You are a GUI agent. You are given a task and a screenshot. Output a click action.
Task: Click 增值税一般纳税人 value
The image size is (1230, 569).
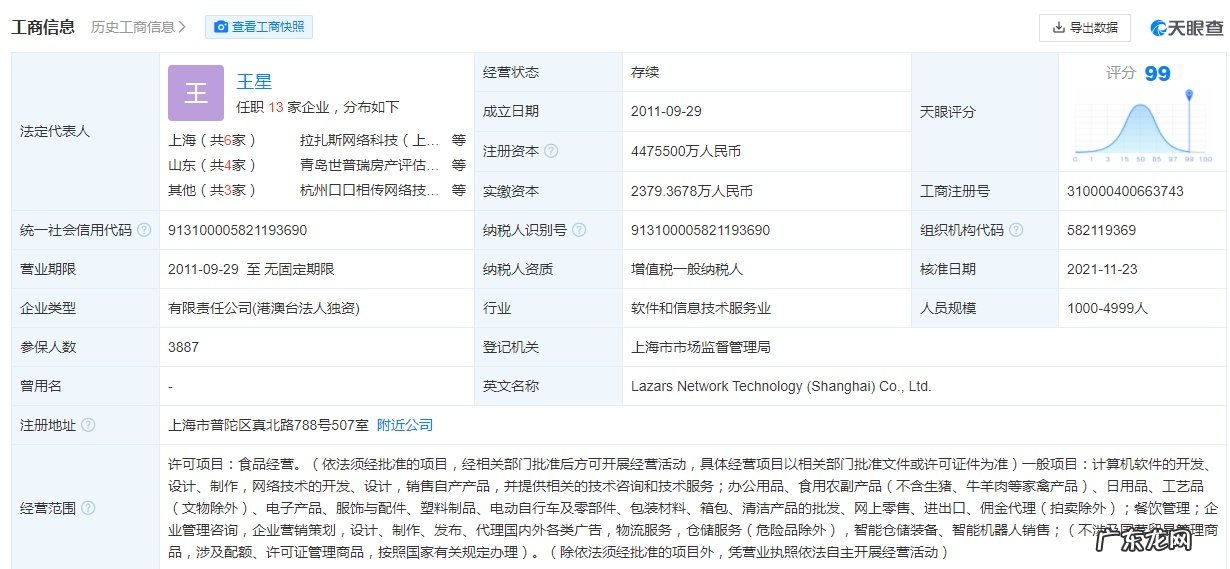(x=687, y=269)
